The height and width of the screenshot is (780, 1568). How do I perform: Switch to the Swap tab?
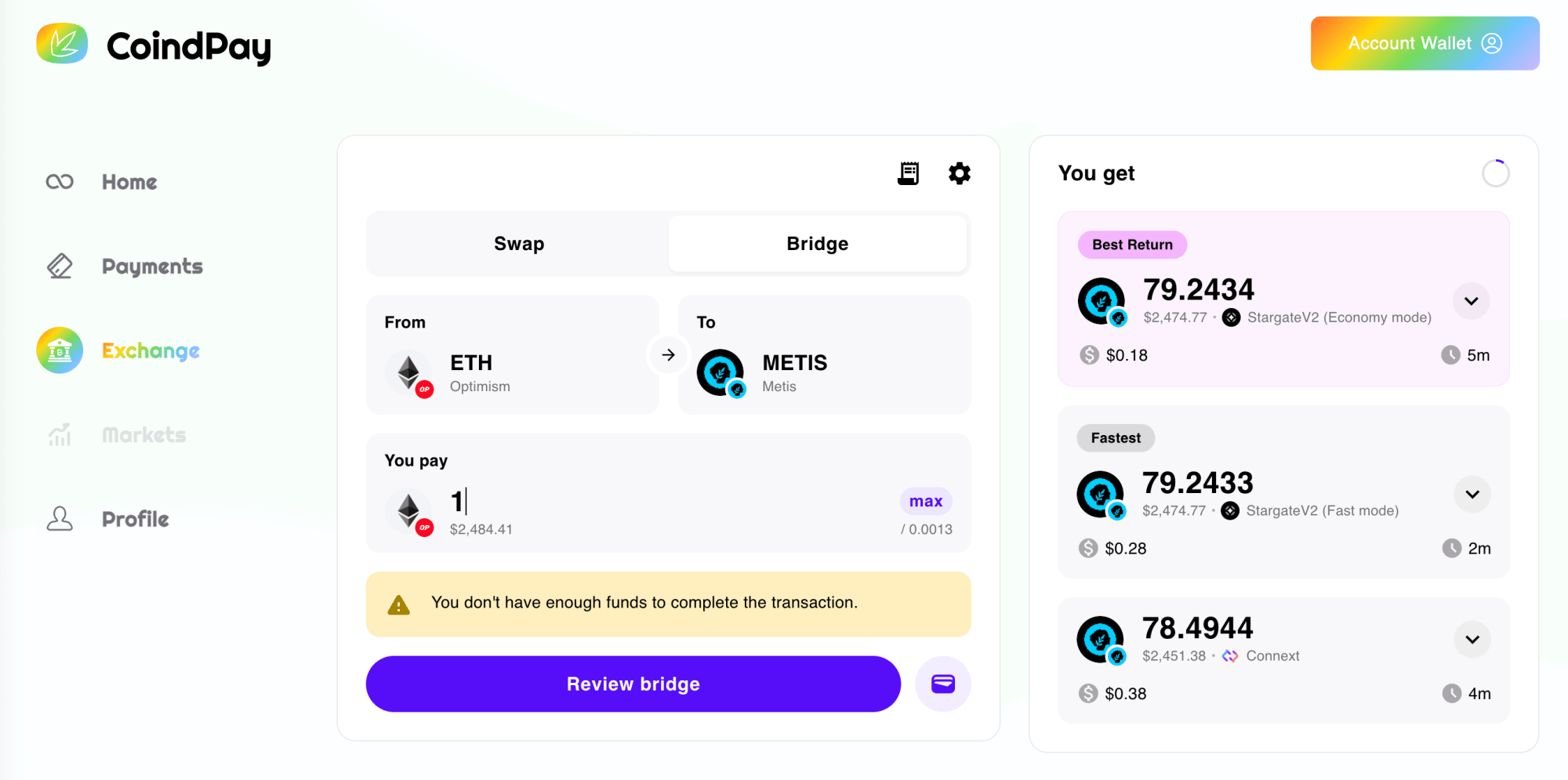pos(519,244)
